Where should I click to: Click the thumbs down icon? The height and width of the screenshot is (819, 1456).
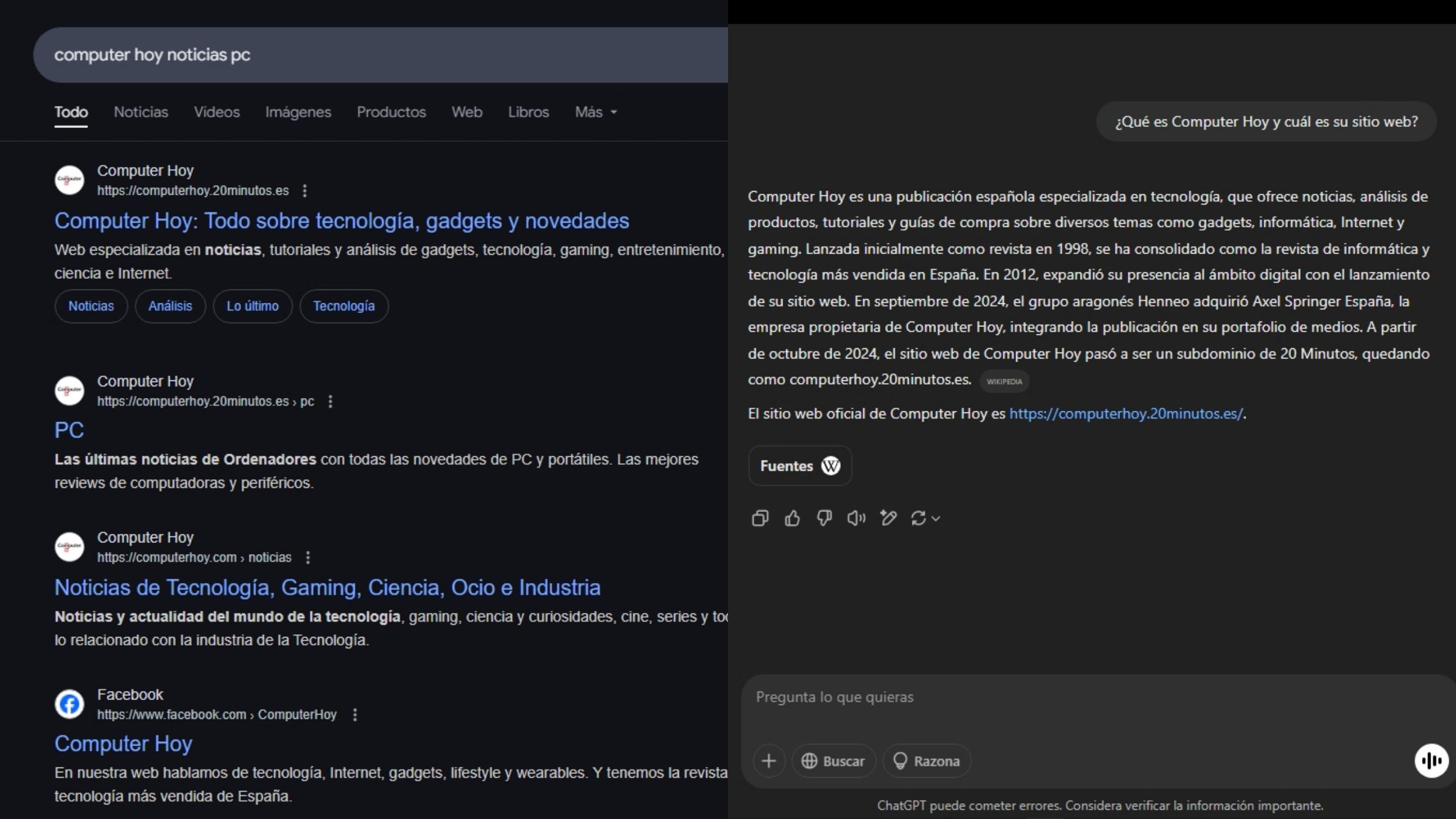[x=824, y=518]
